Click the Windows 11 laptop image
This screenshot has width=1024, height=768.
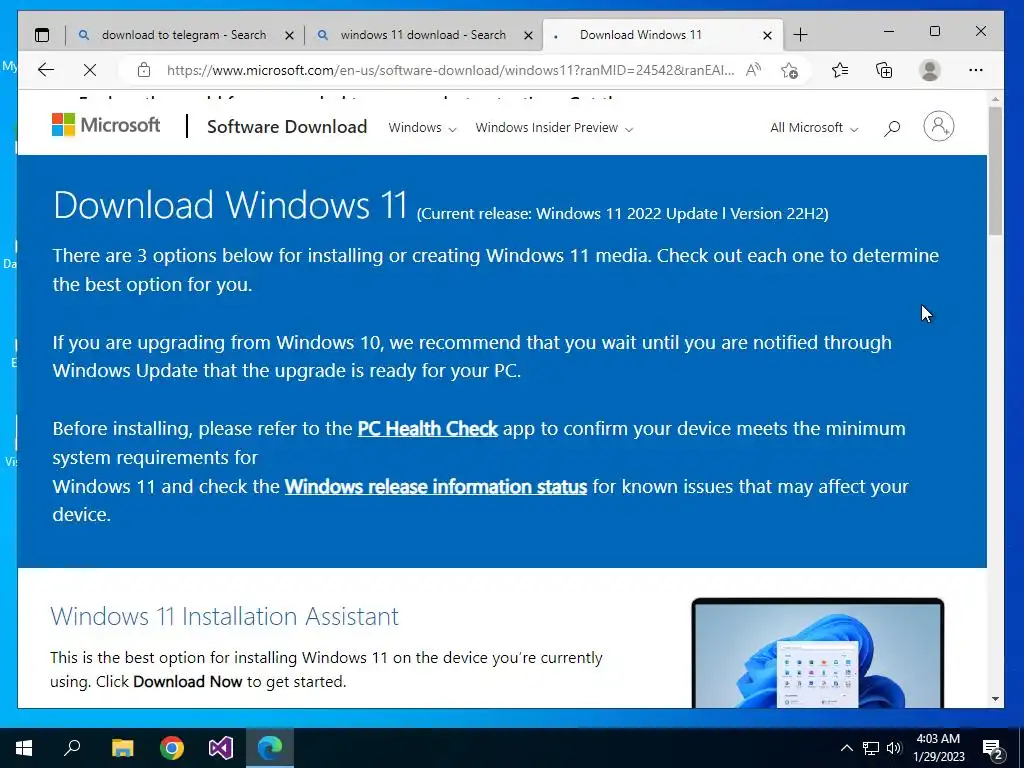tap(818, 652)
